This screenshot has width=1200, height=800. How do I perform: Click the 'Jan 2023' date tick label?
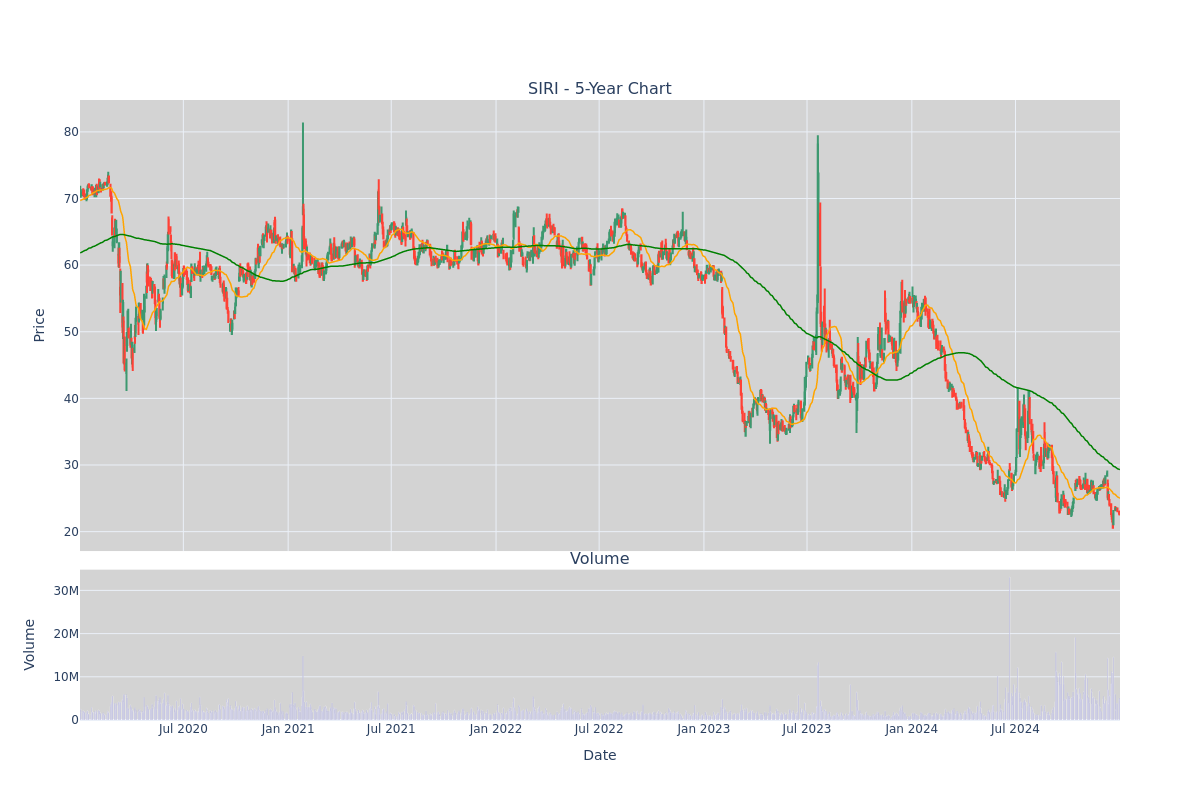704,729
